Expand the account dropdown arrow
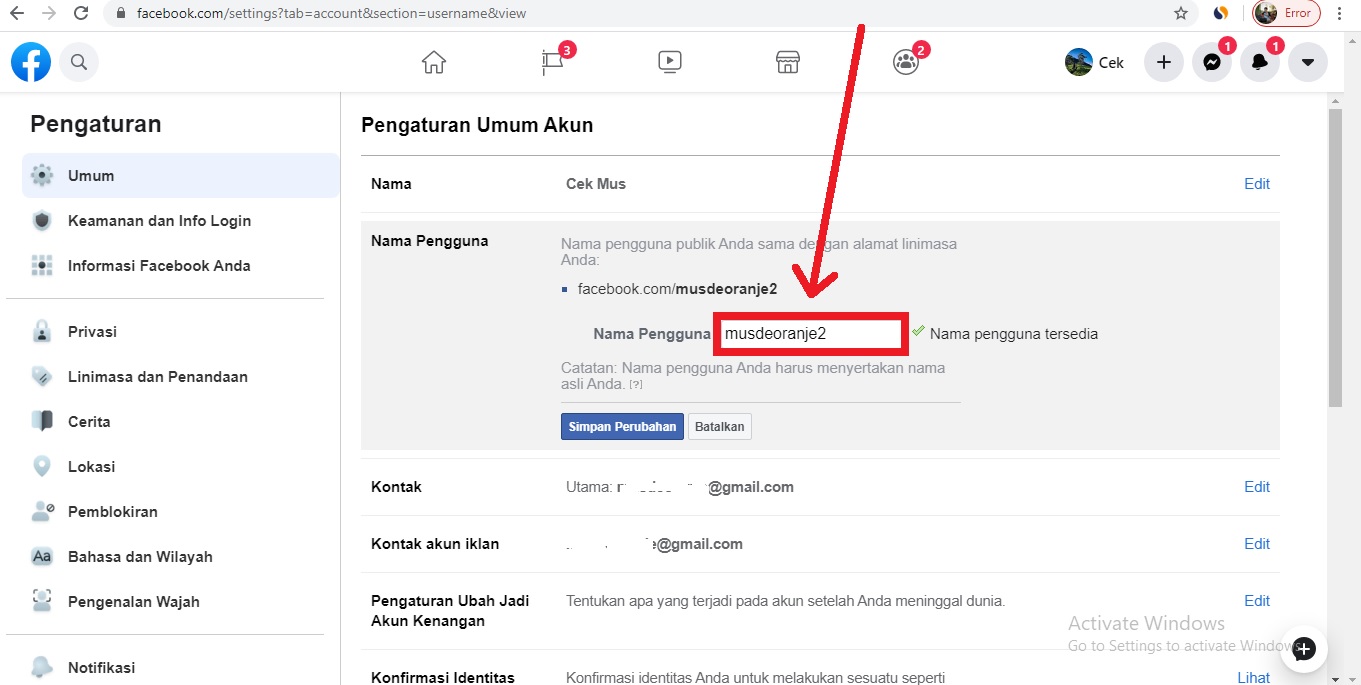The width and height of the screenshot is (1361, 685). click(x=1308, y=62)
